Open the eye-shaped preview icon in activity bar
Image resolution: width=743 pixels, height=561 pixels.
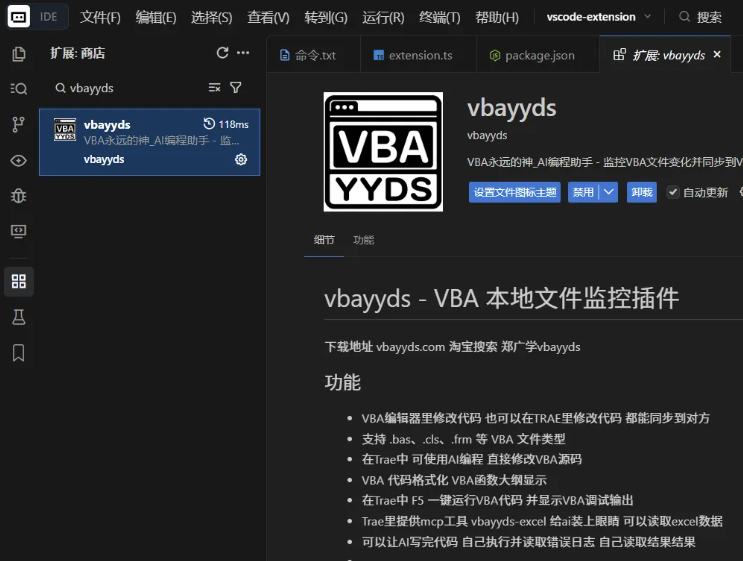18,161
